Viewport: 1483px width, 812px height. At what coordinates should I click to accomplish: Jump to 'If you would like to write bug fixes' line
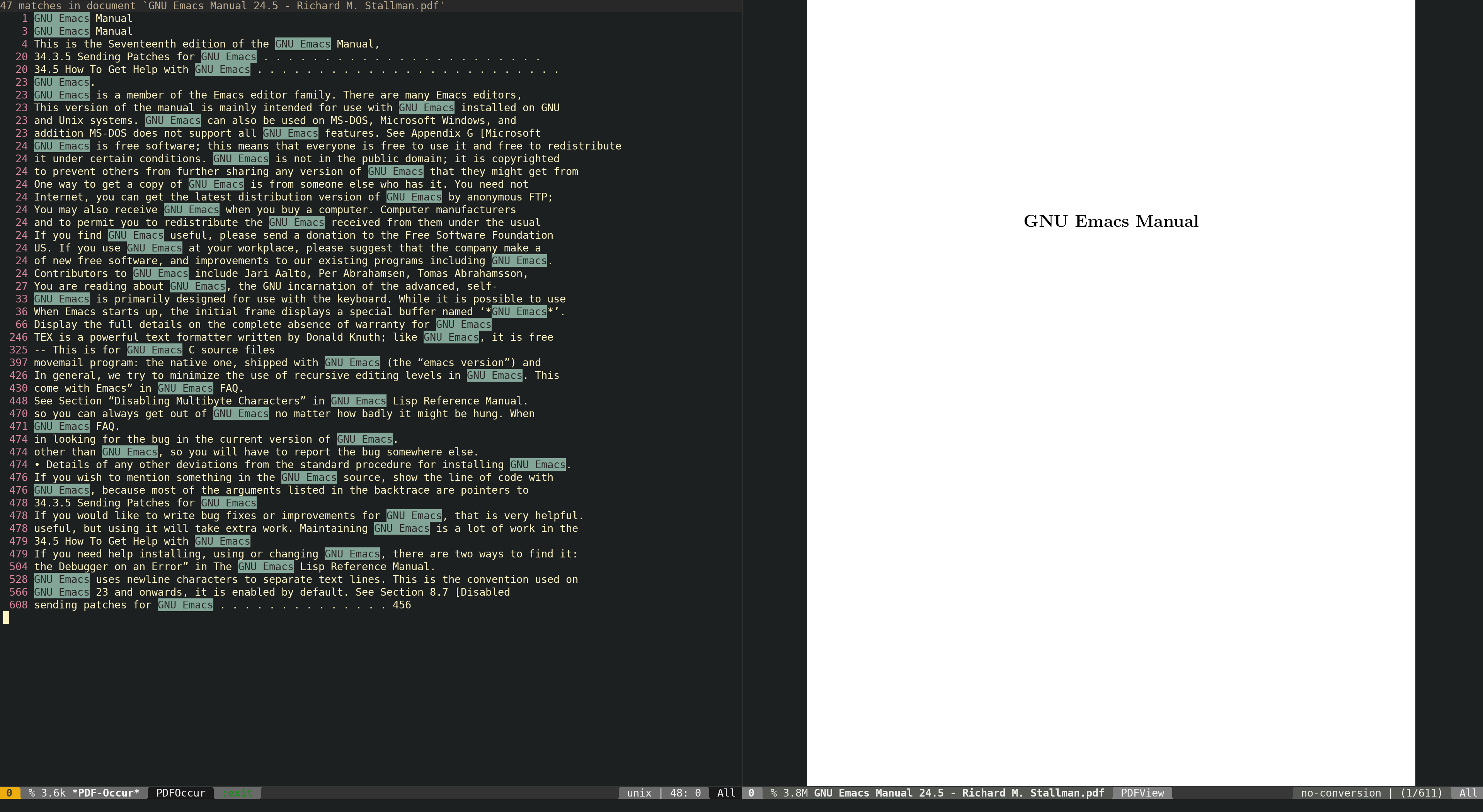coord(308,516)
